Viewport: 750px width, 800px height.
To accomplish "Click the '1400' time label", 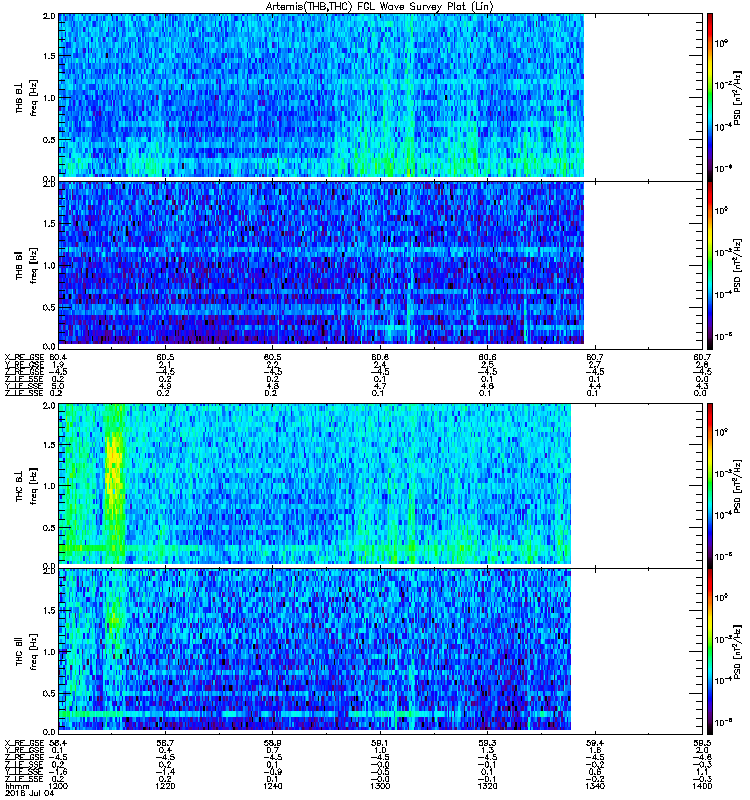I will click(702, 786).
